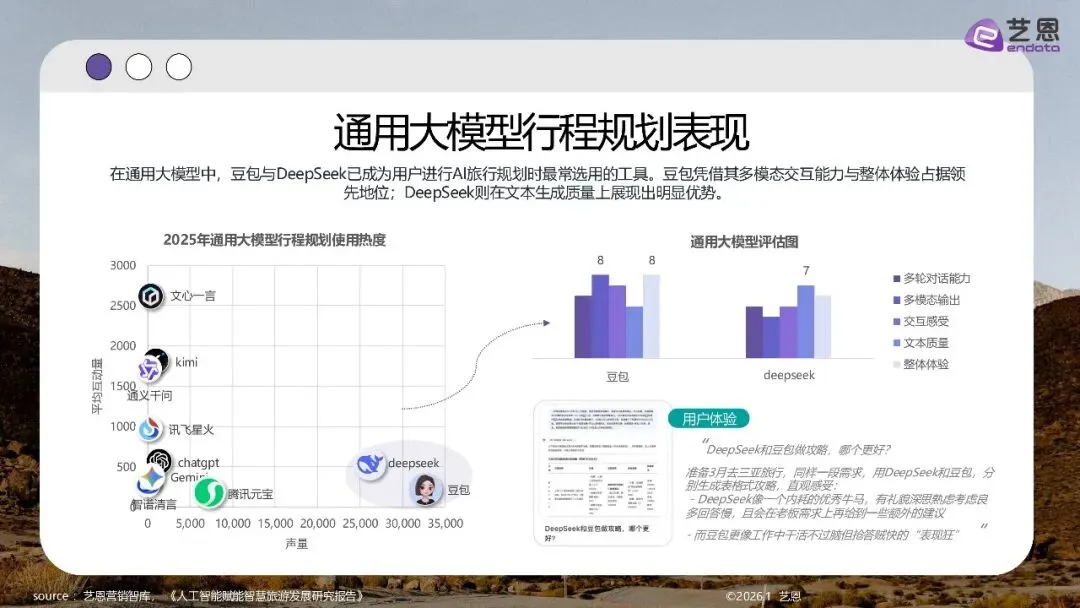Click the 整体体验 legend swatch
The width and height of the screenshot is (1080, 608).
coord(897,364)
